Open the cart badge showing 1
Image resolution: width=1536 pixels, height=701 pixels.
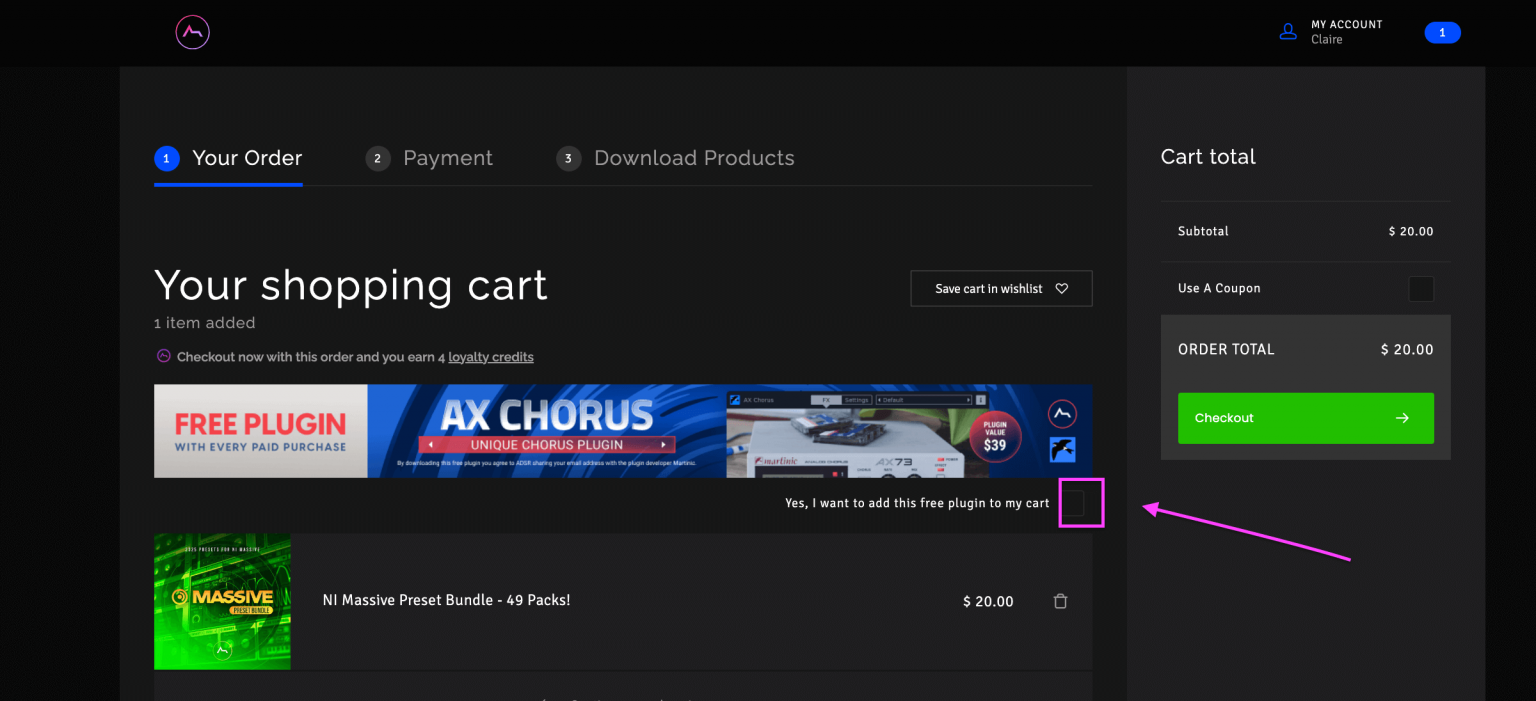coord(1442,33)
